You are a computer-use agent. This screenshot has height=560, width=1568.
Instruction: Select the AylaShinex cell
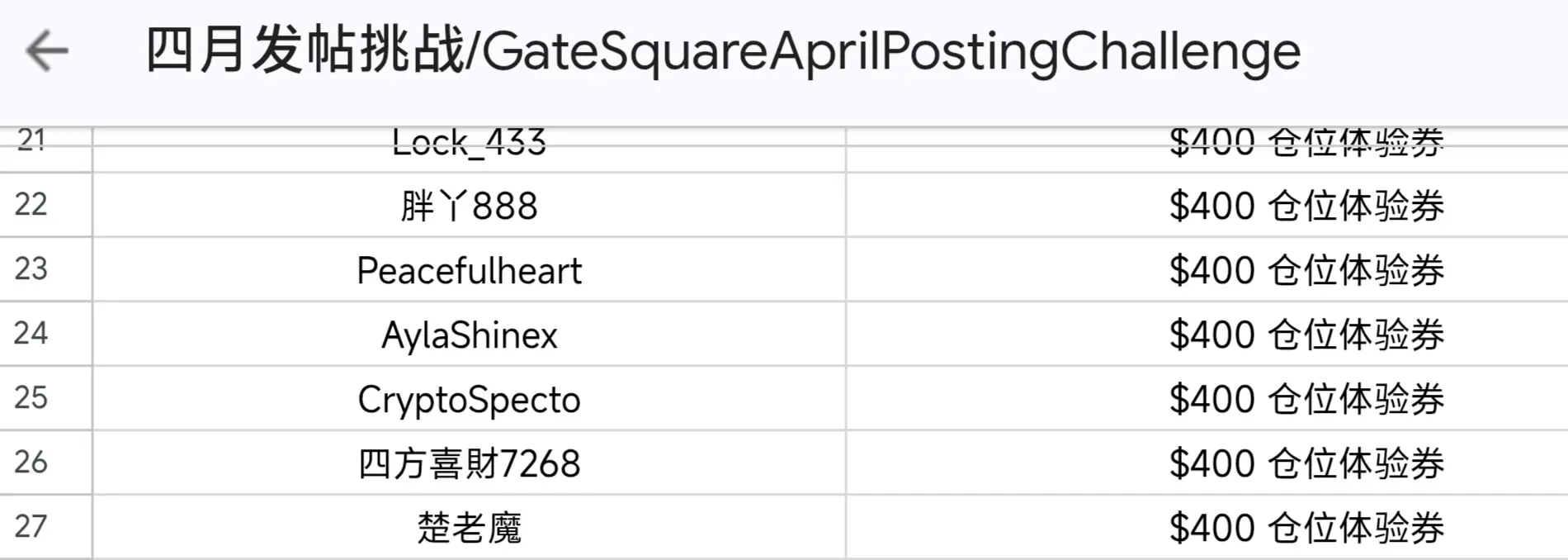pos(469,335)
